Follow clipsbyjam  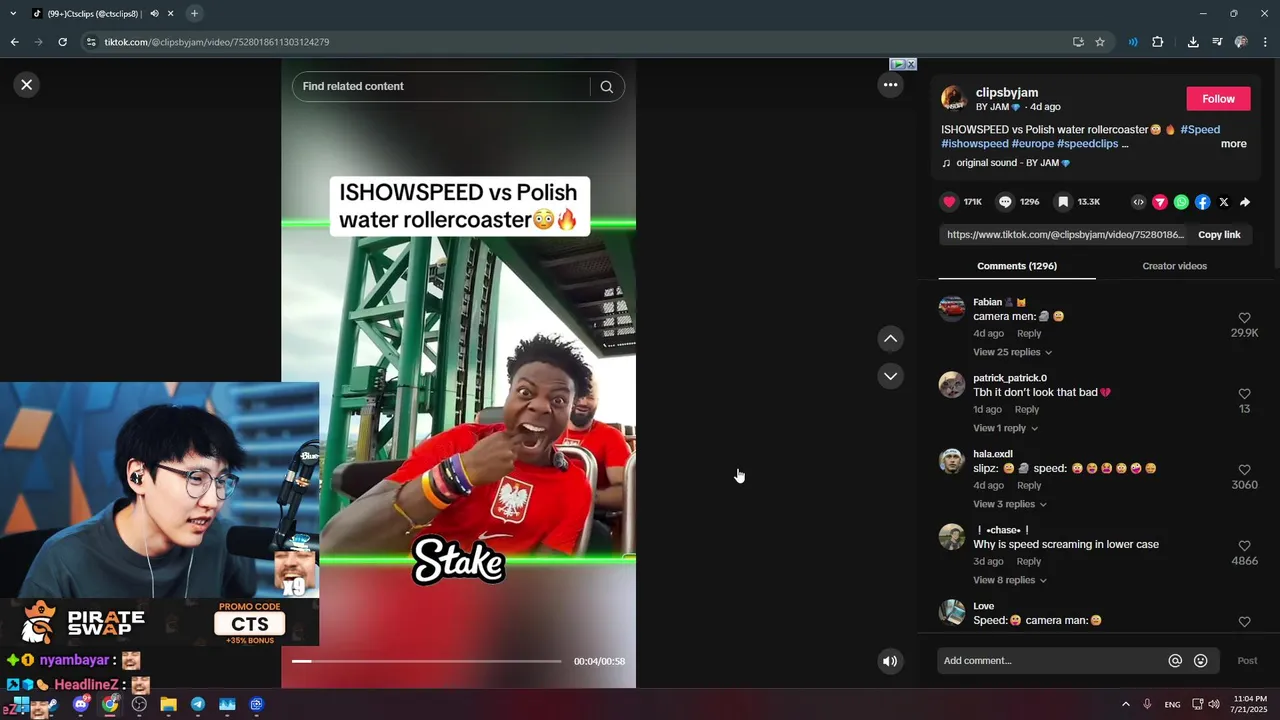click(x=1218, y=99)
